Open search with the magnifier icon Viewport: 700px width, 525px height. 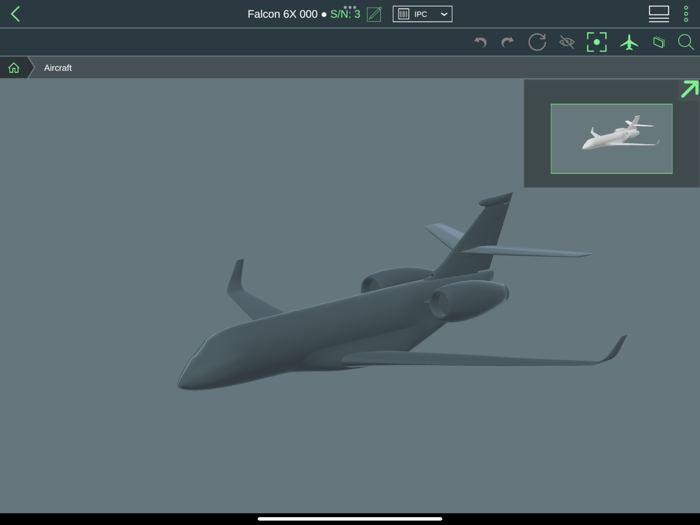point(686,42)
